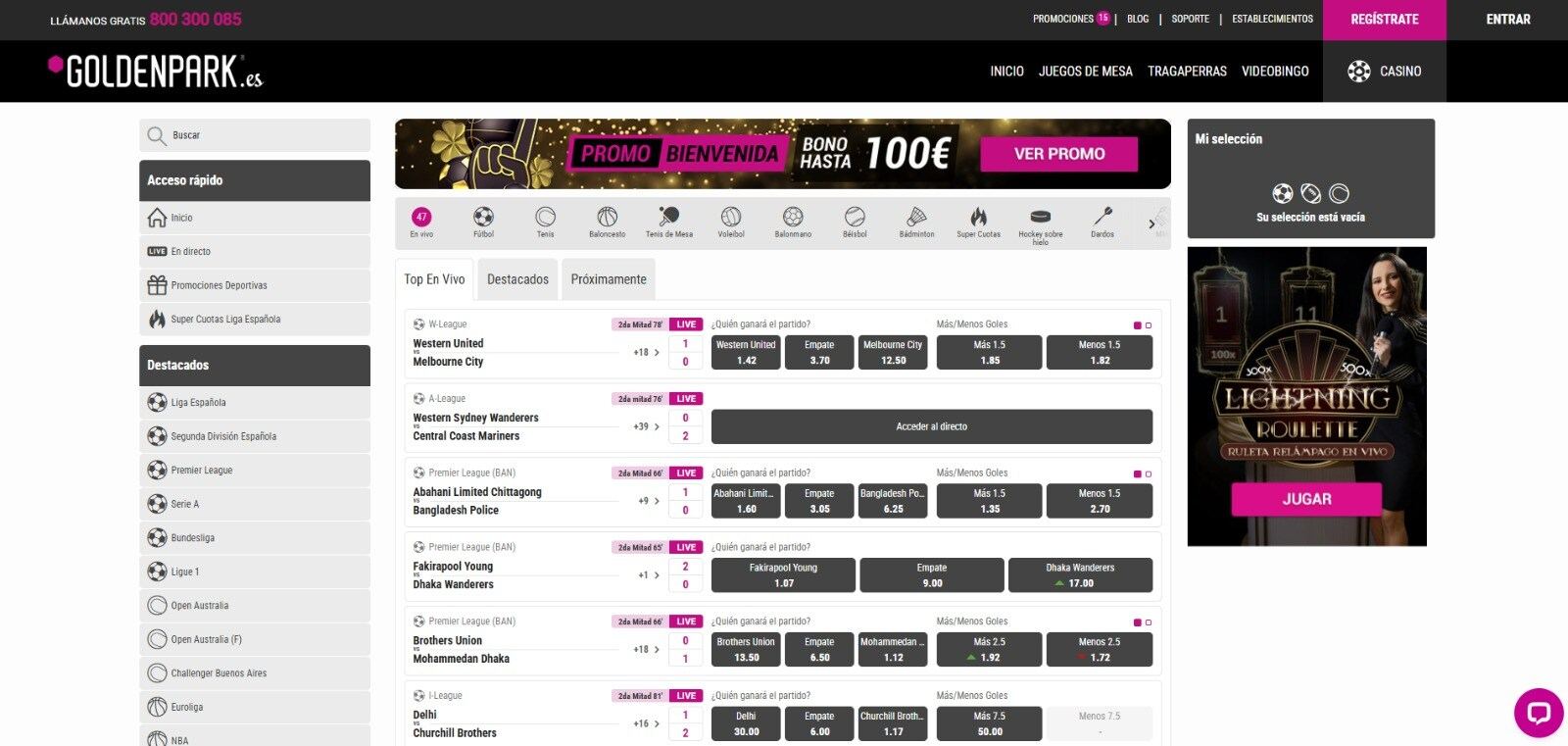
Task: Select the Voleibol sport icon
Action: (731, 222)
